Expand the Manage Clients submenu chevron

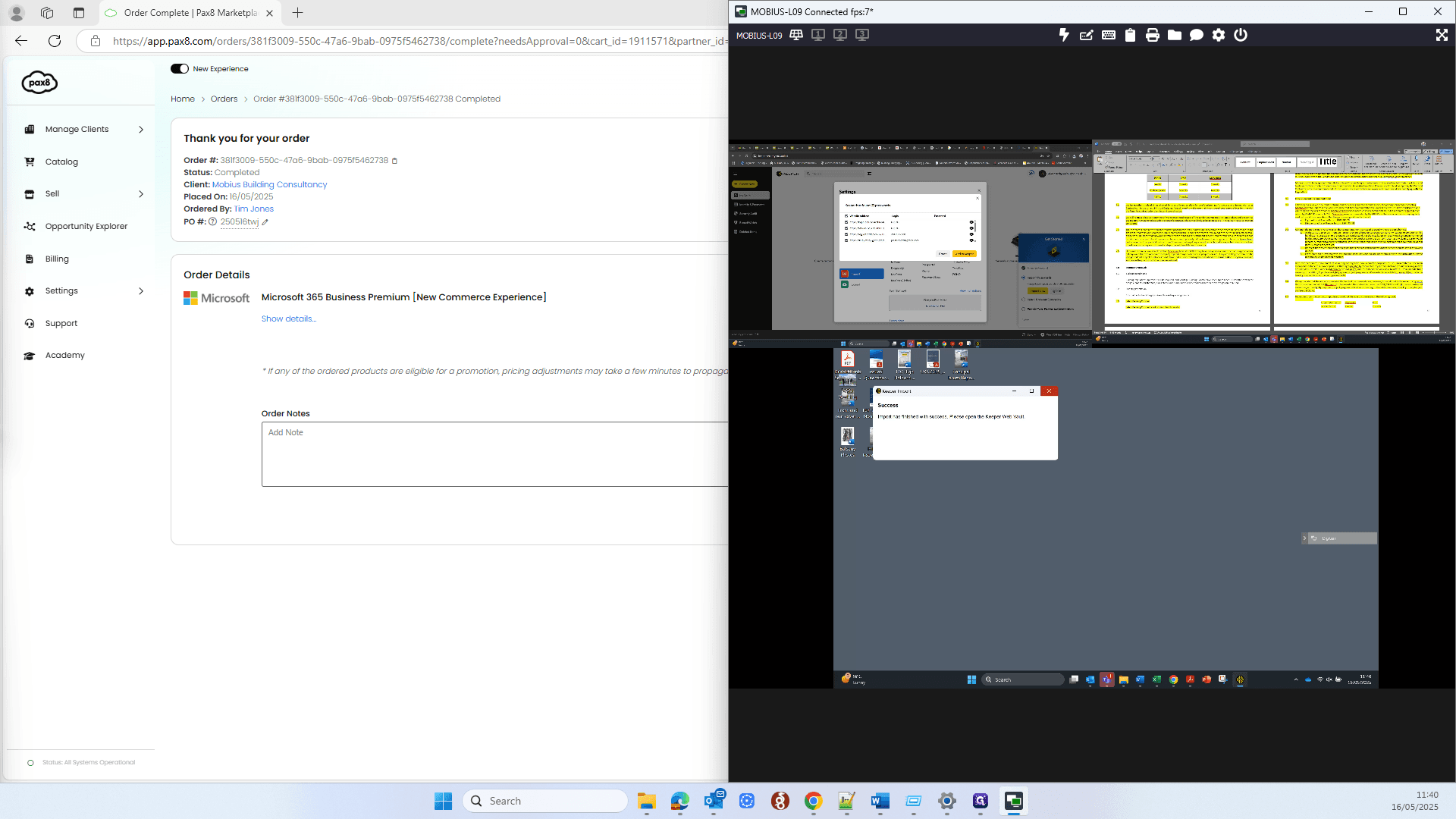[x=141, y=130]
